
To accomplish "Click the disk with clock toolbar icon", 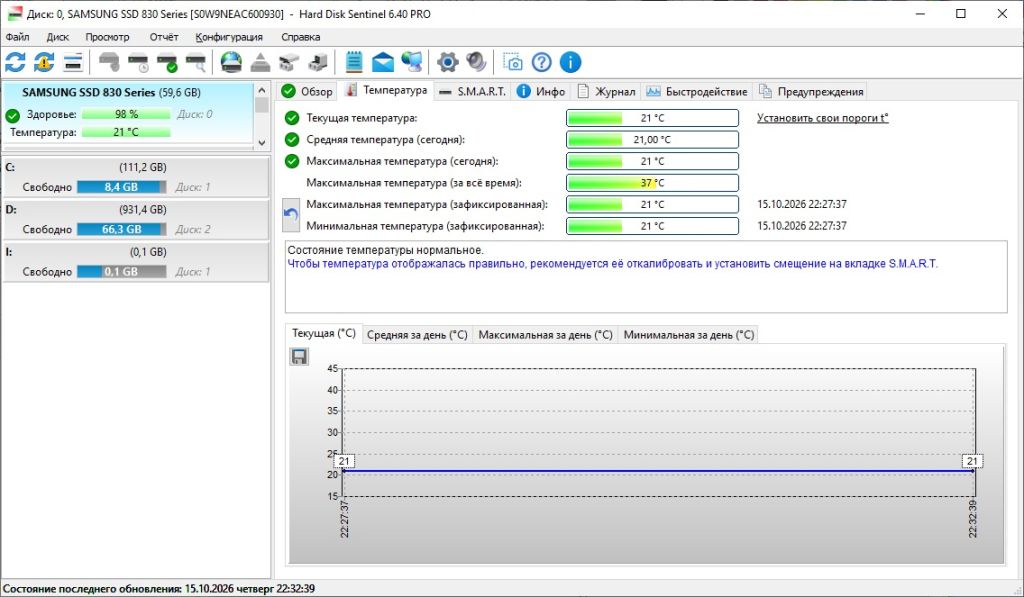I will 138,62.
